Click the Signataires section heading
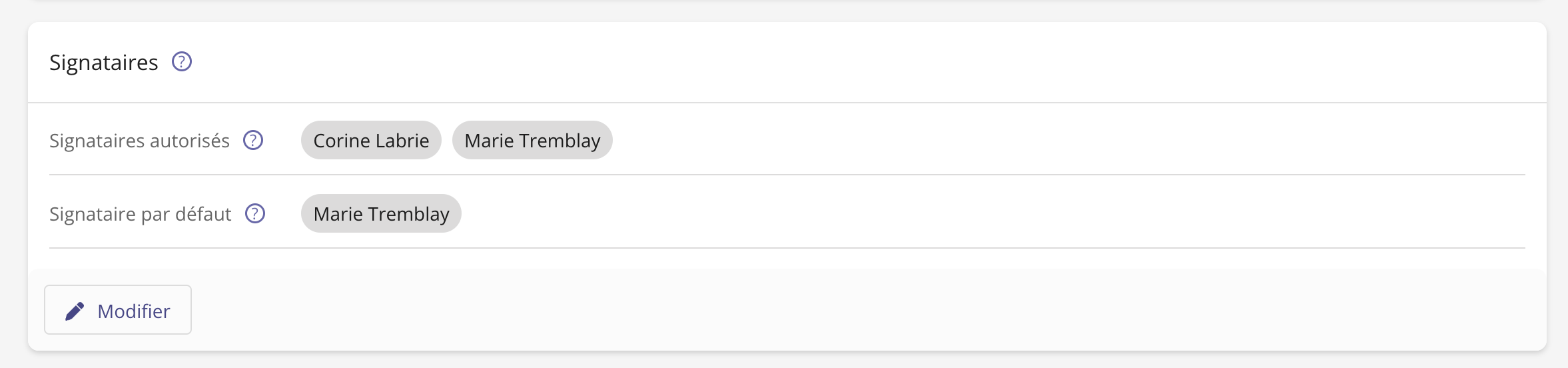This screenshot has height=368, width=1568. click(x=104, y=63)
